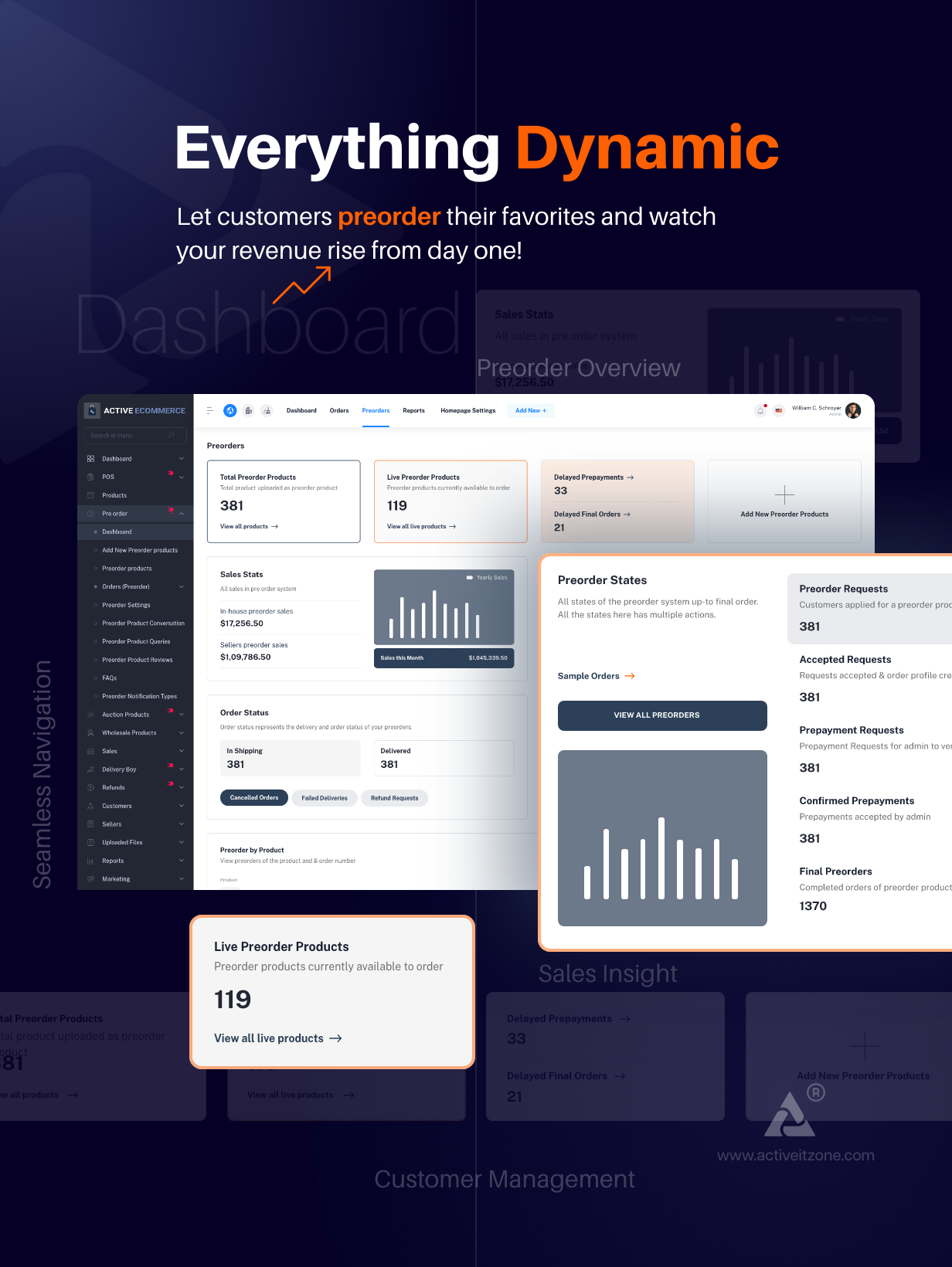952x1267 pixels.
Task: Expand the Orders (Preorder) submenu
Action: [x=182, y=587]
